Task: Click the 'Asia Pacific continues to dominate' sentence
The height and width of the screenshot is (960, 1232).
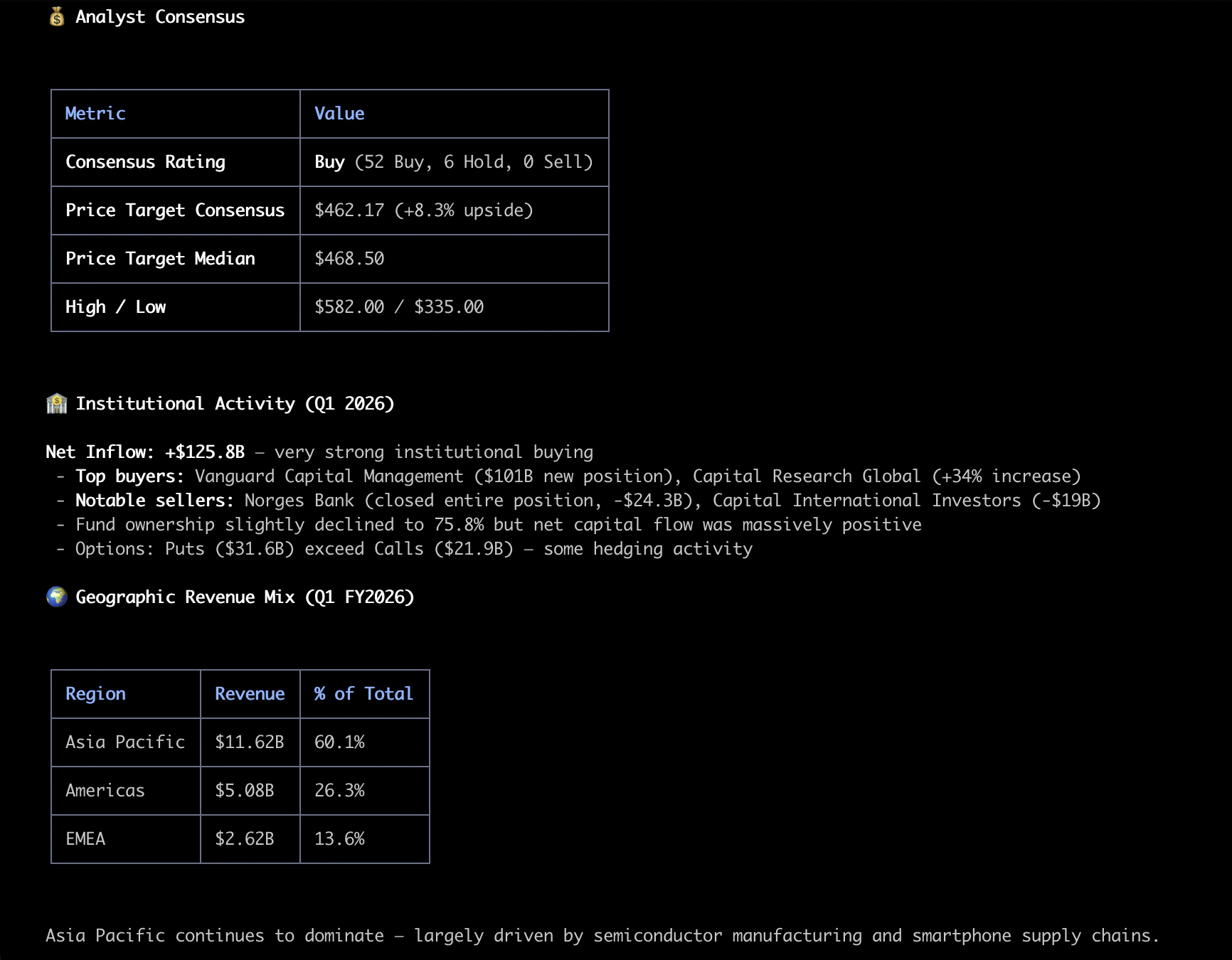Action: click(602, 936)
